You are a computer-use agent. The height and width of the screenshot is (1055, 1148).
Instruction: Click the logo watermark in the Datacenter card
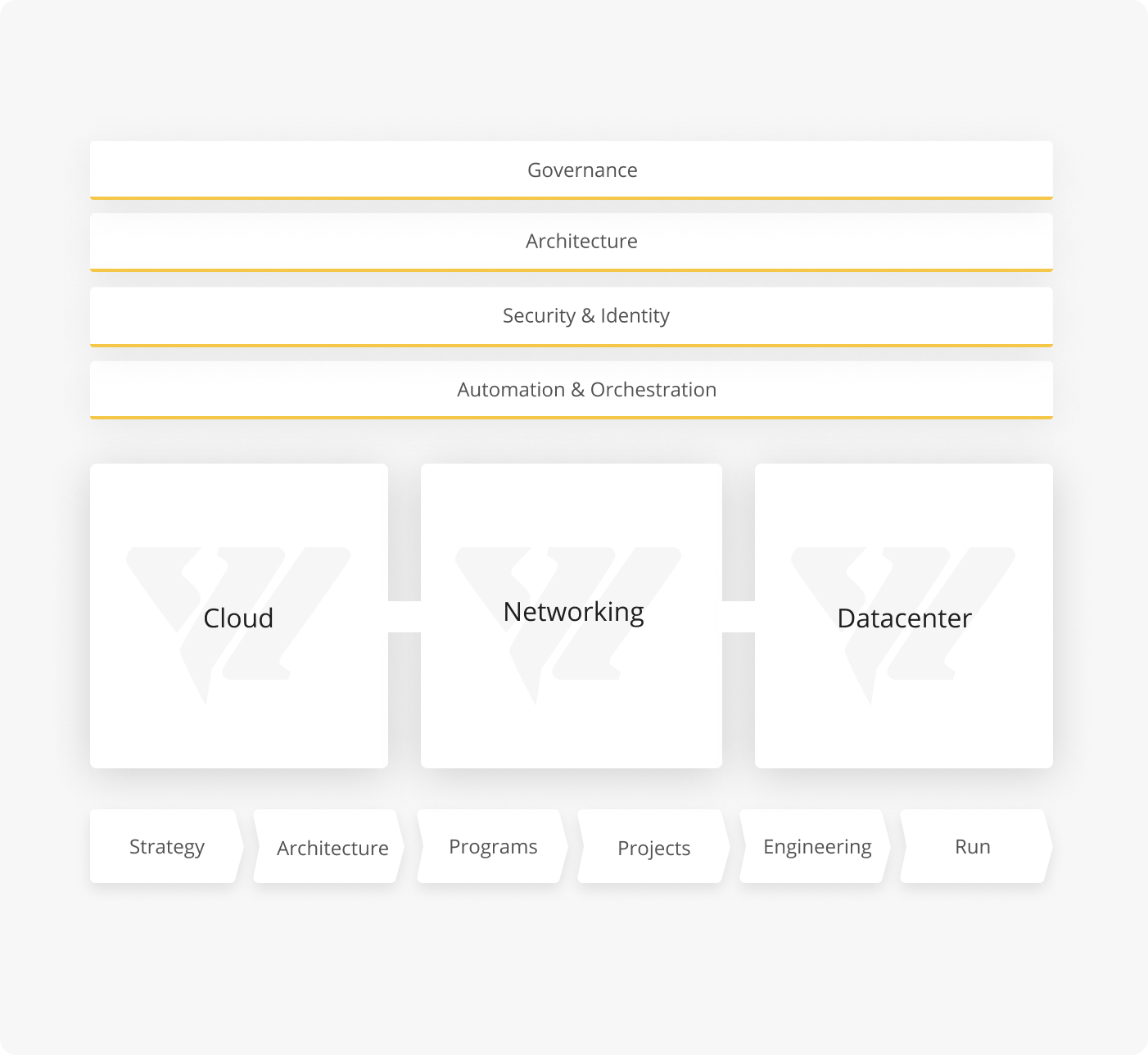click(x=903, y=626)
